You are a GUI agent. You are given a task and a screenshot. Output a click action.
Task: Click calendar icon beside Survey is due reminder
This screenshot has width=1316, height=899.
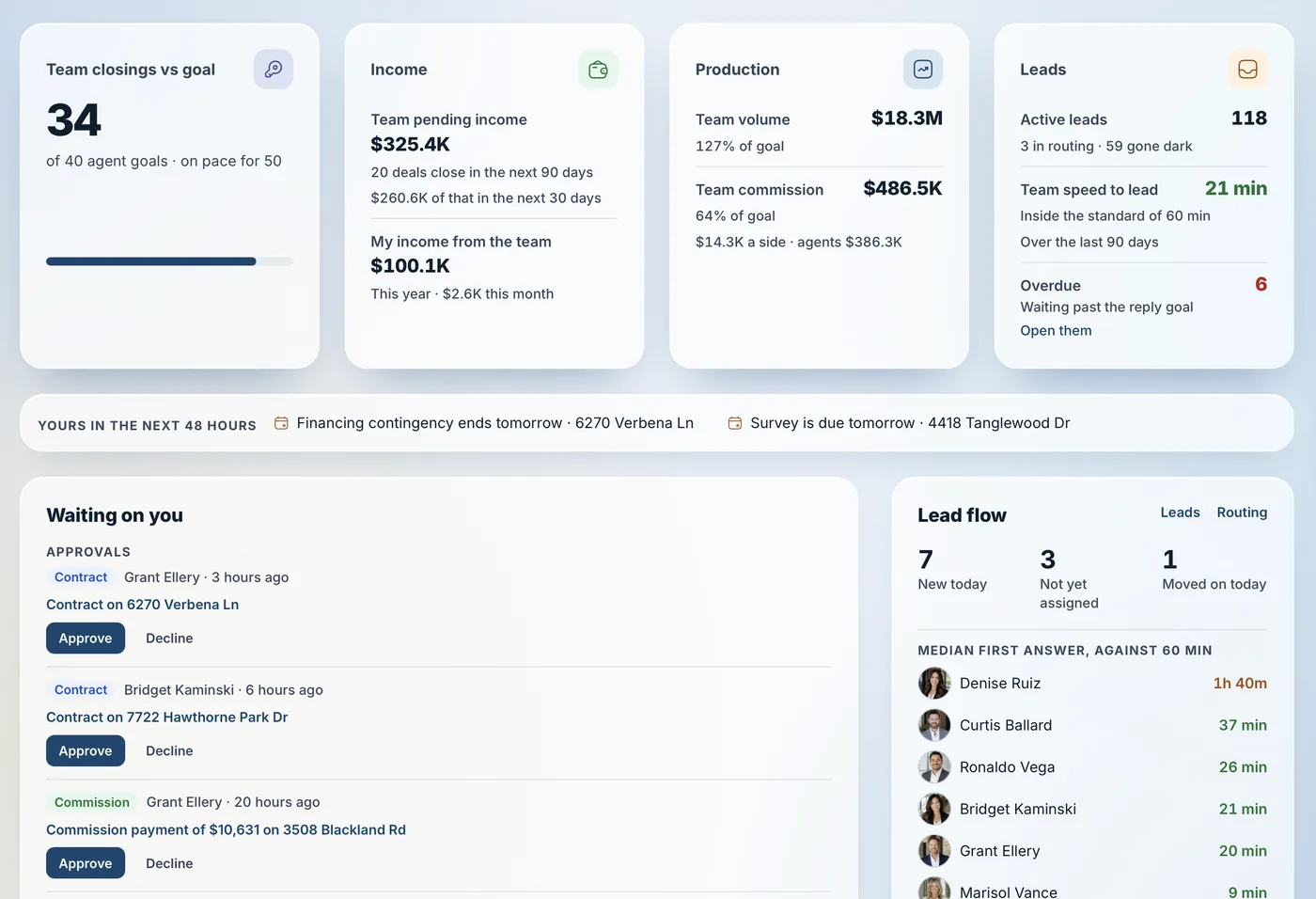coord(735,423)
